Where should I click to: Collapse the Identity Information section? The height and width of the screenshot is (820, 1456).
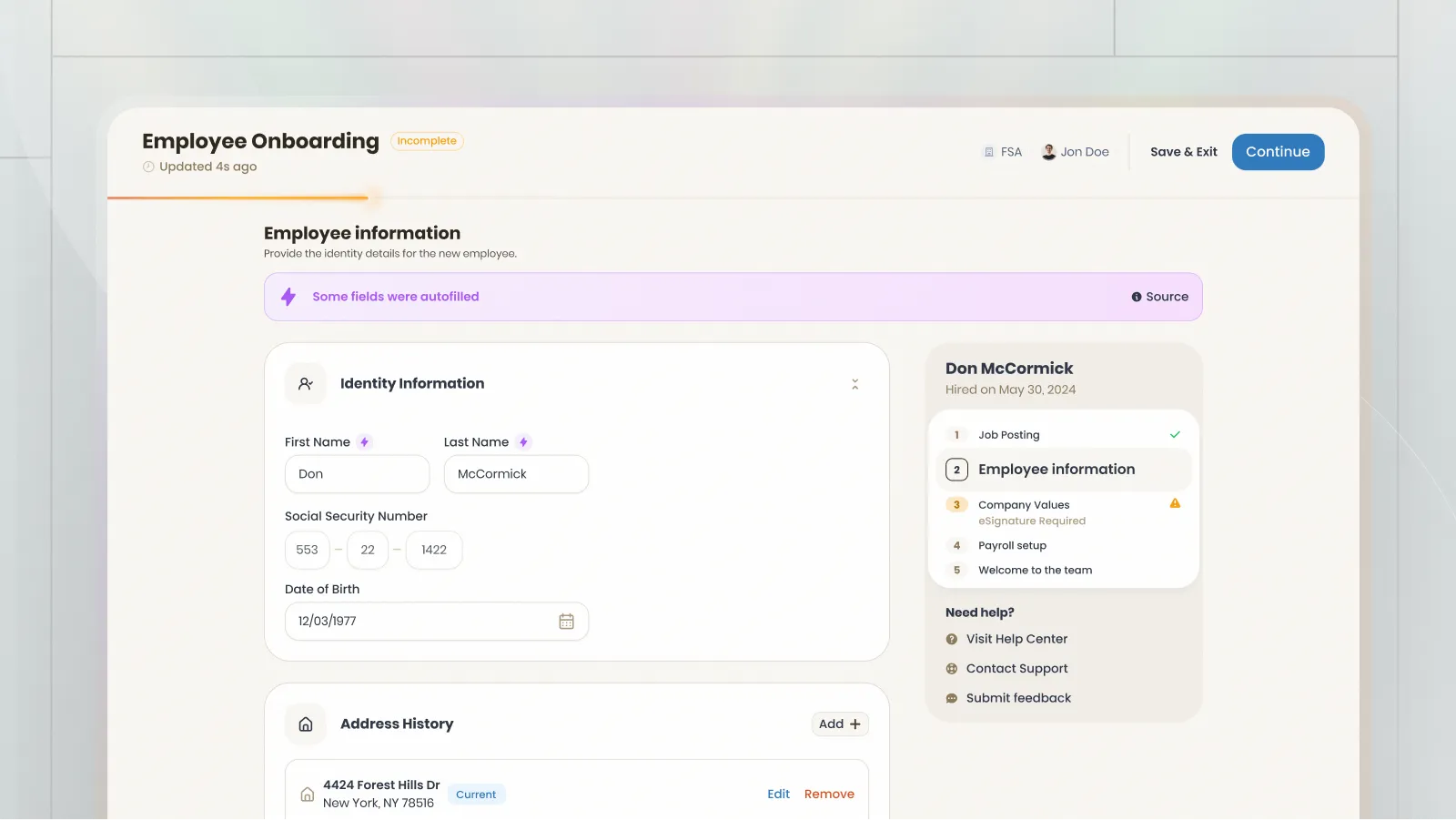[x=854, y=384]
